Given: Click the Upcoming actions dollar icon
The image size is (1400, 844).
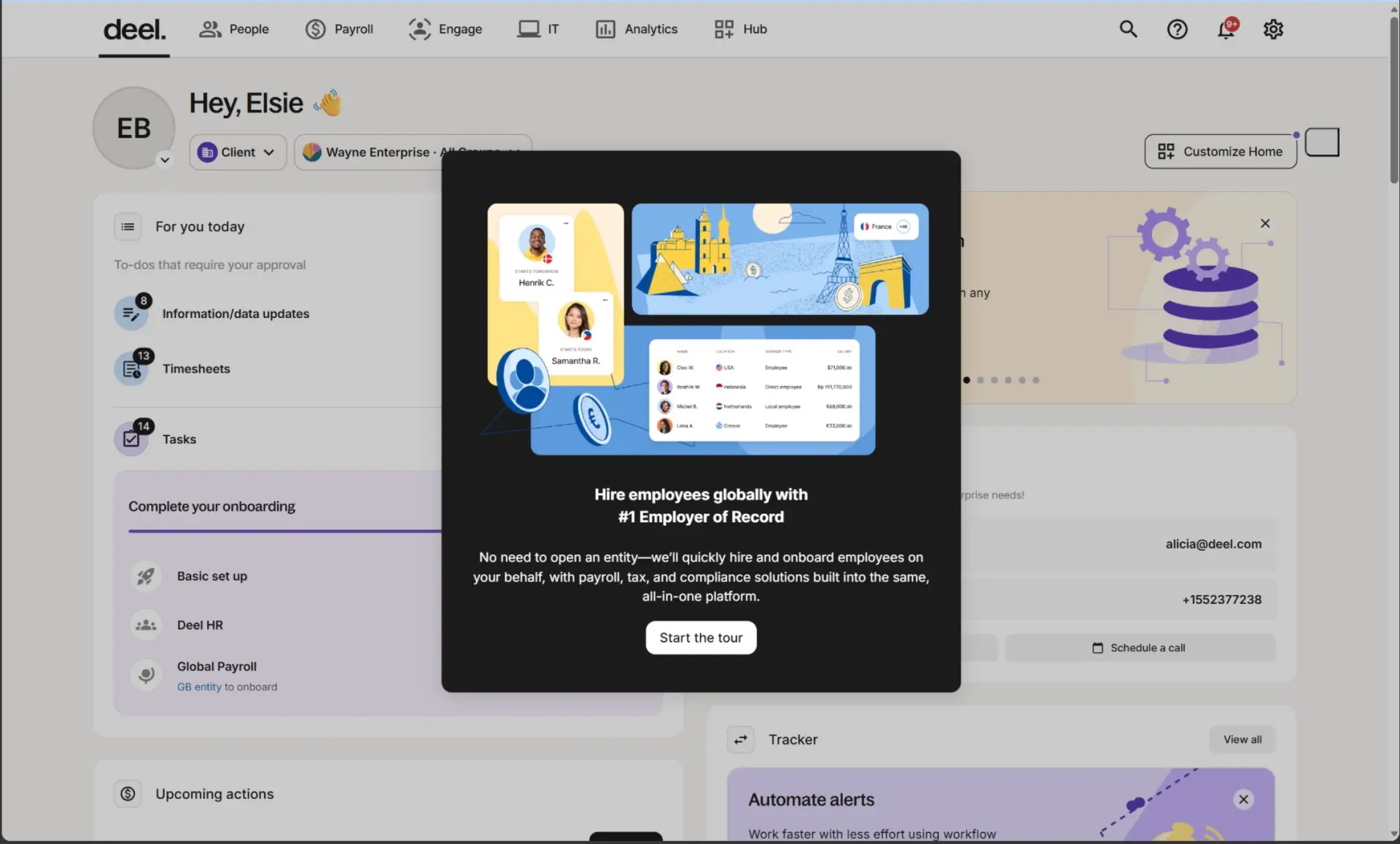Looking at the screenshot, I should coord(128,794).
